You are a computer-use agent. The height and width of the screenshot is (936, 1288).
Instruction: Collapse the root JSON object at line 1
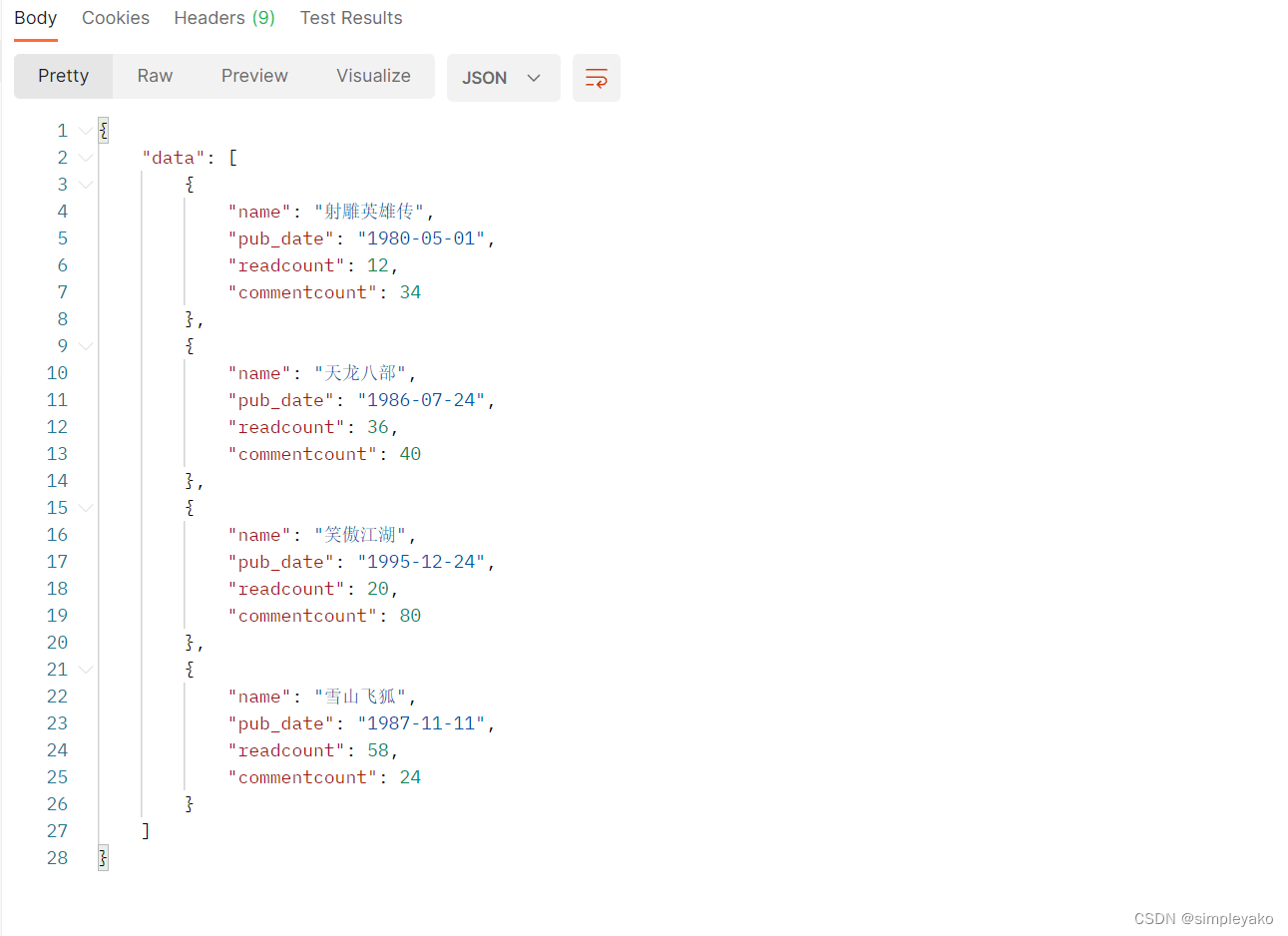84,130
